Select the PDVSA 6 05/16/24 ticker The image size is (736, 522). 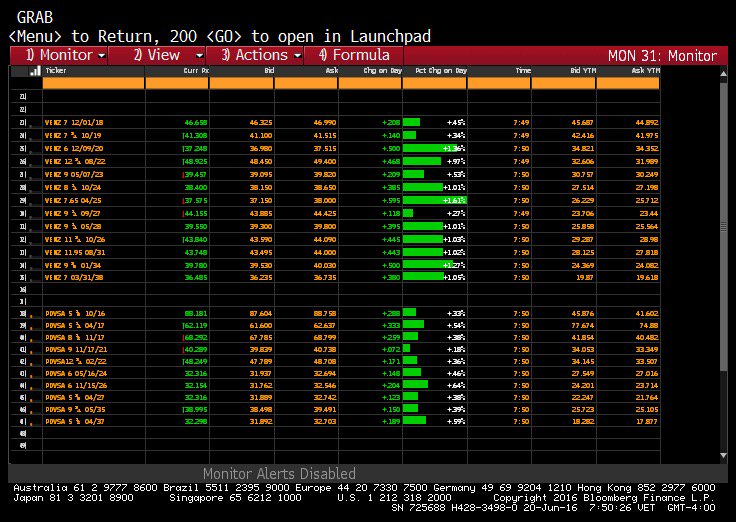[76, 374]
